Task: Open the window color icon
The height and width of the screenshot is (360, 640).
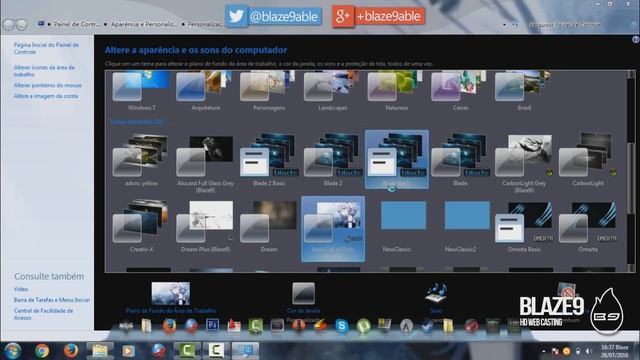Action: tap(303, 293)
